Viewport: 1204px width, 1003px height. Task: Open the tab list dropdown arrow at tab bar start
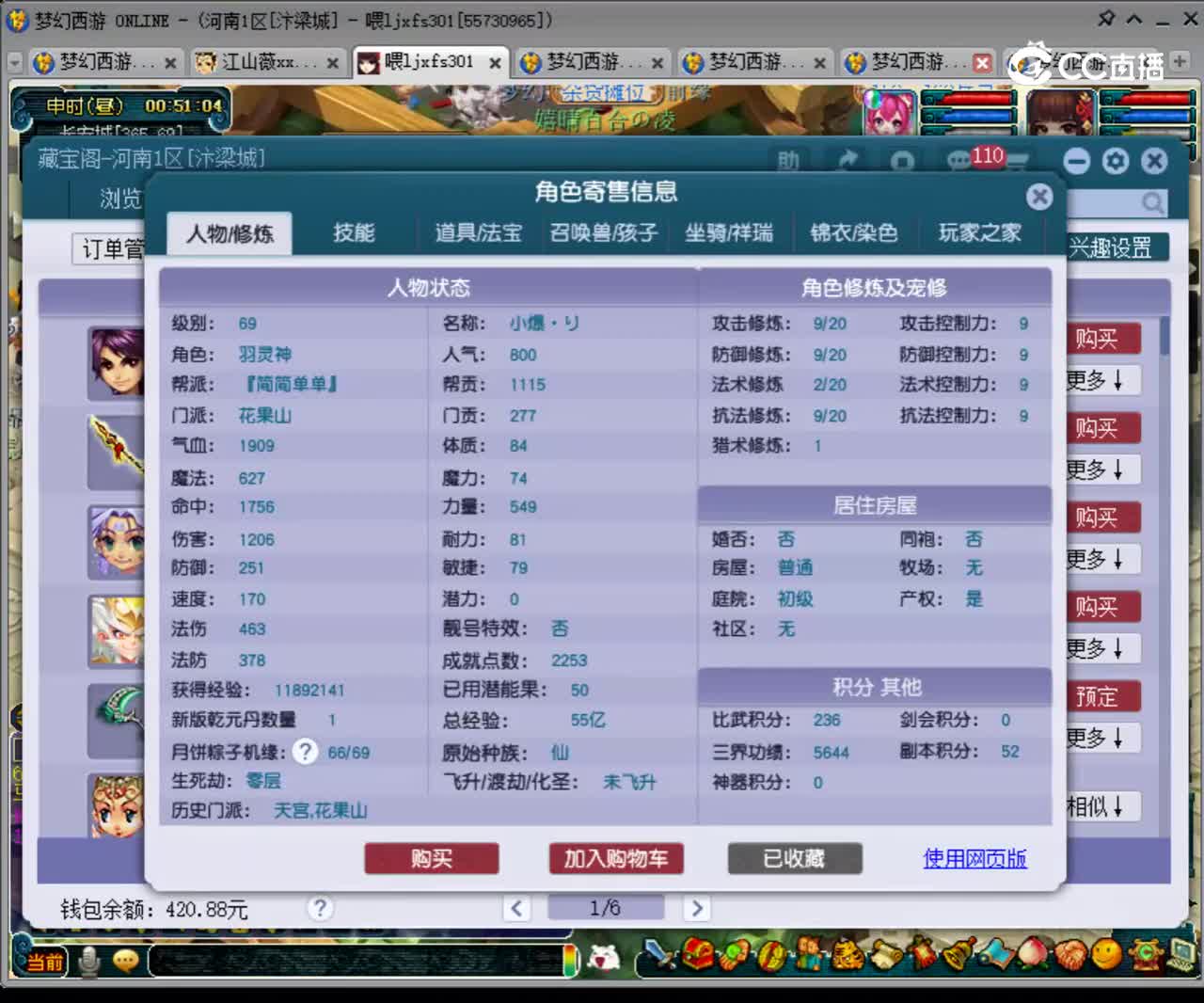pos(15,62)
